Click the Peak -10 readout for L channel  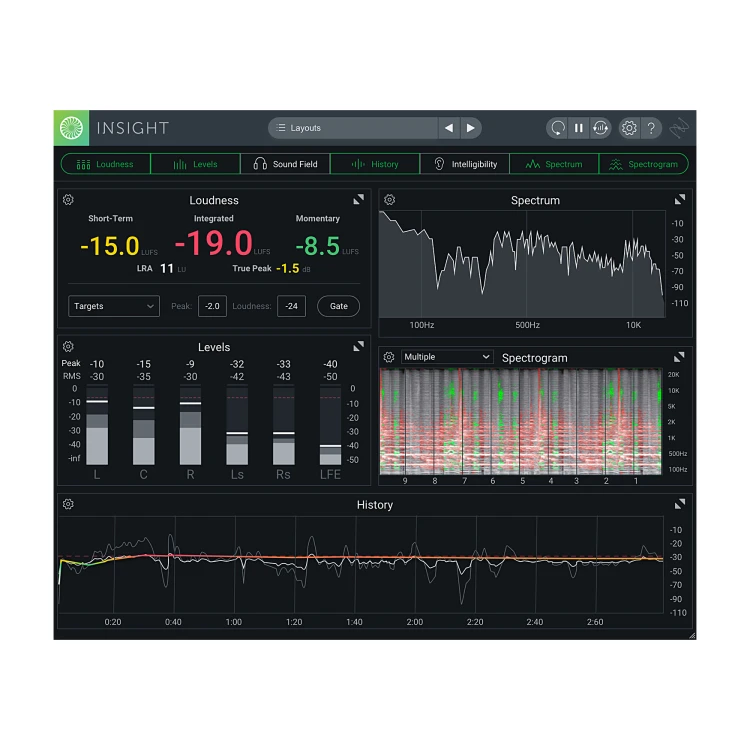click(x=97, y=364)
